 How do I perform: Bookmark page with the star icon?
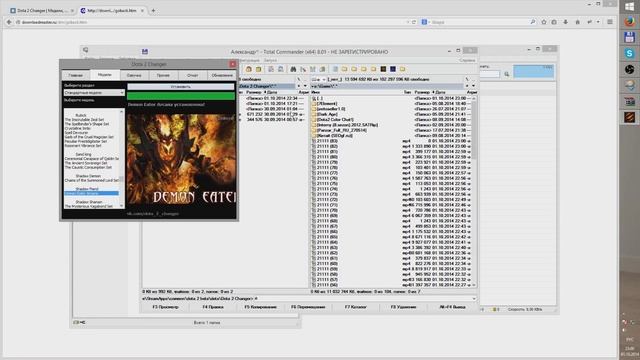pyautogui.click(x=544, y=22)
